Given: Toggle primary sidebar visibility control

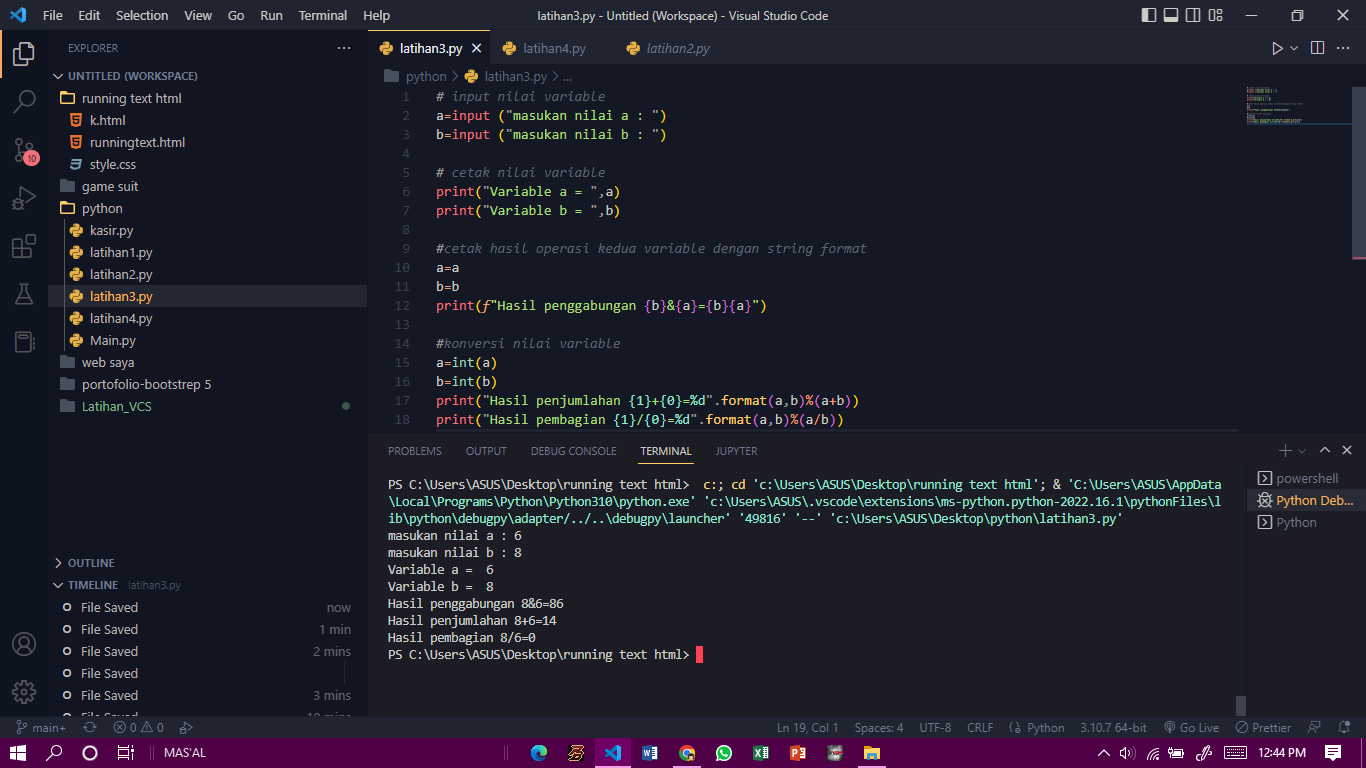Looking at the screenshot, I should click(x=1146, y=15).
